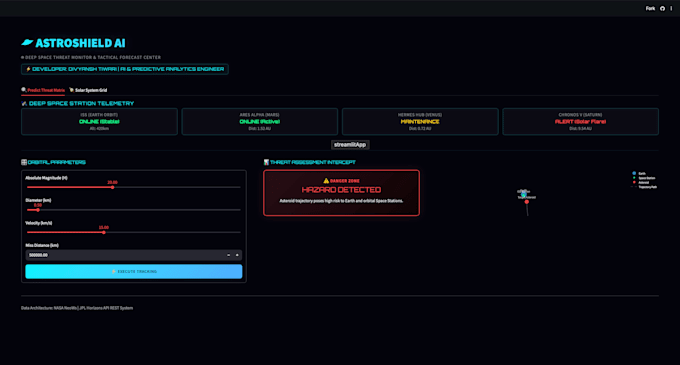
Task: Switch to the Solar System Grid tab
Action: tap(88, 90)
